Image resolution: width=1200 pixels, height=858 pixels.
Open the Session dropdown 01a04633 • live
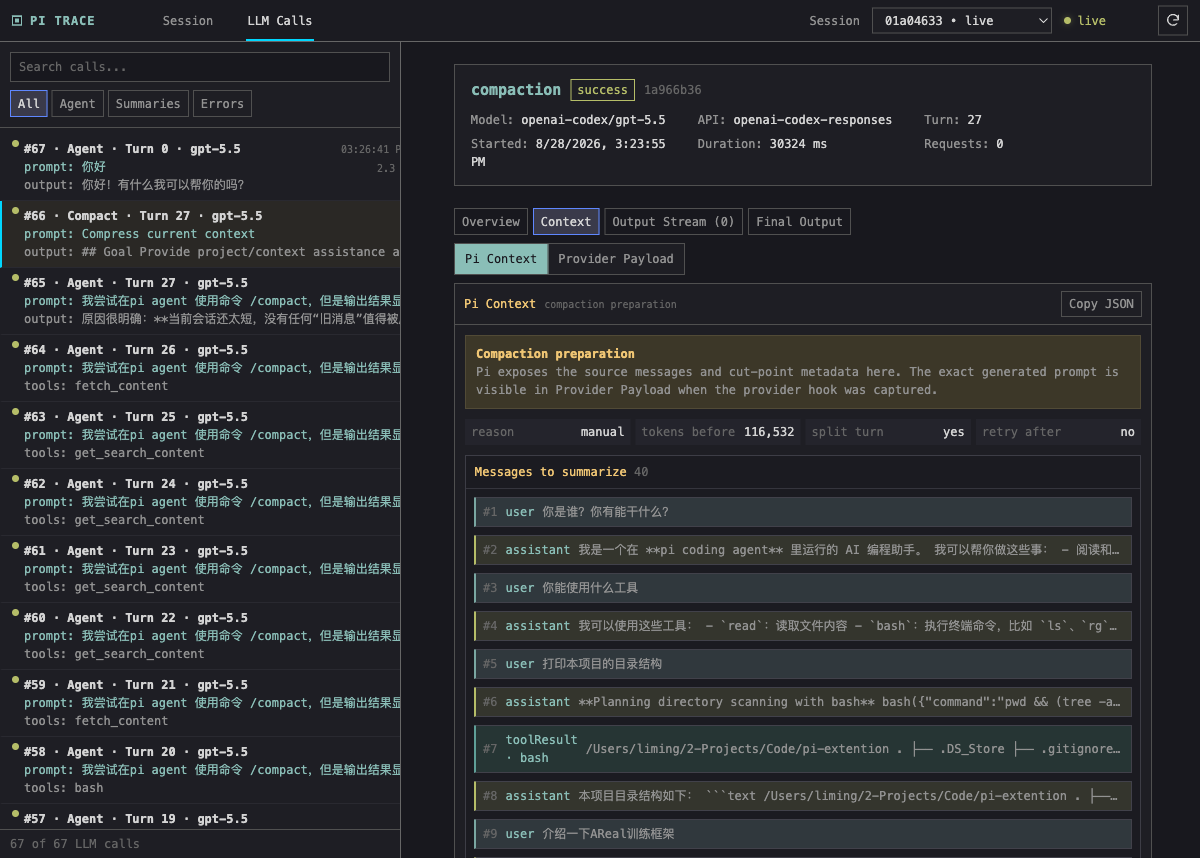click(961, 20)
